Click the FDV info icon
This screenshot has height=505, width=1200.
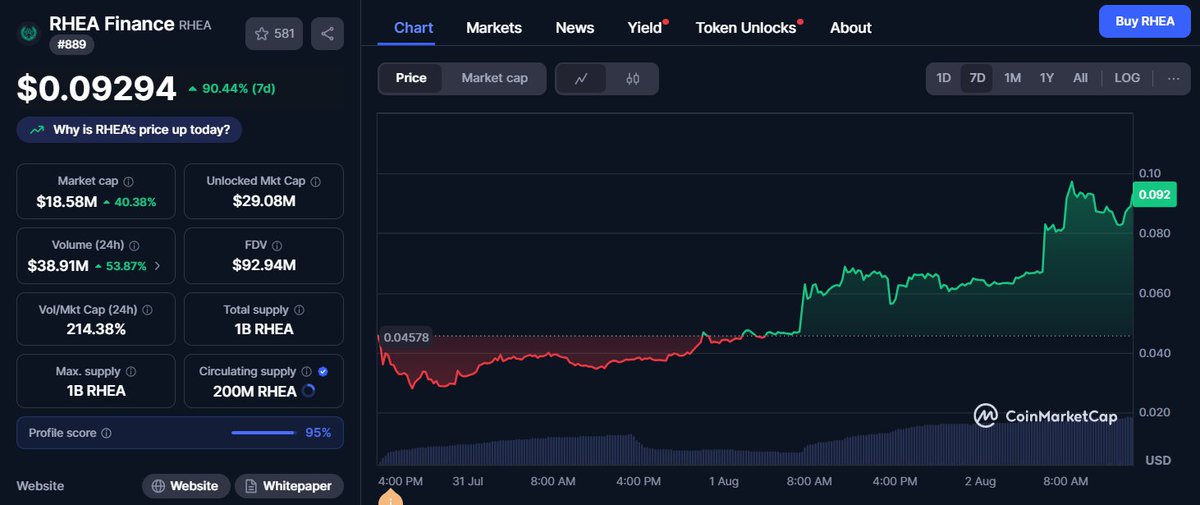(278, 245)
